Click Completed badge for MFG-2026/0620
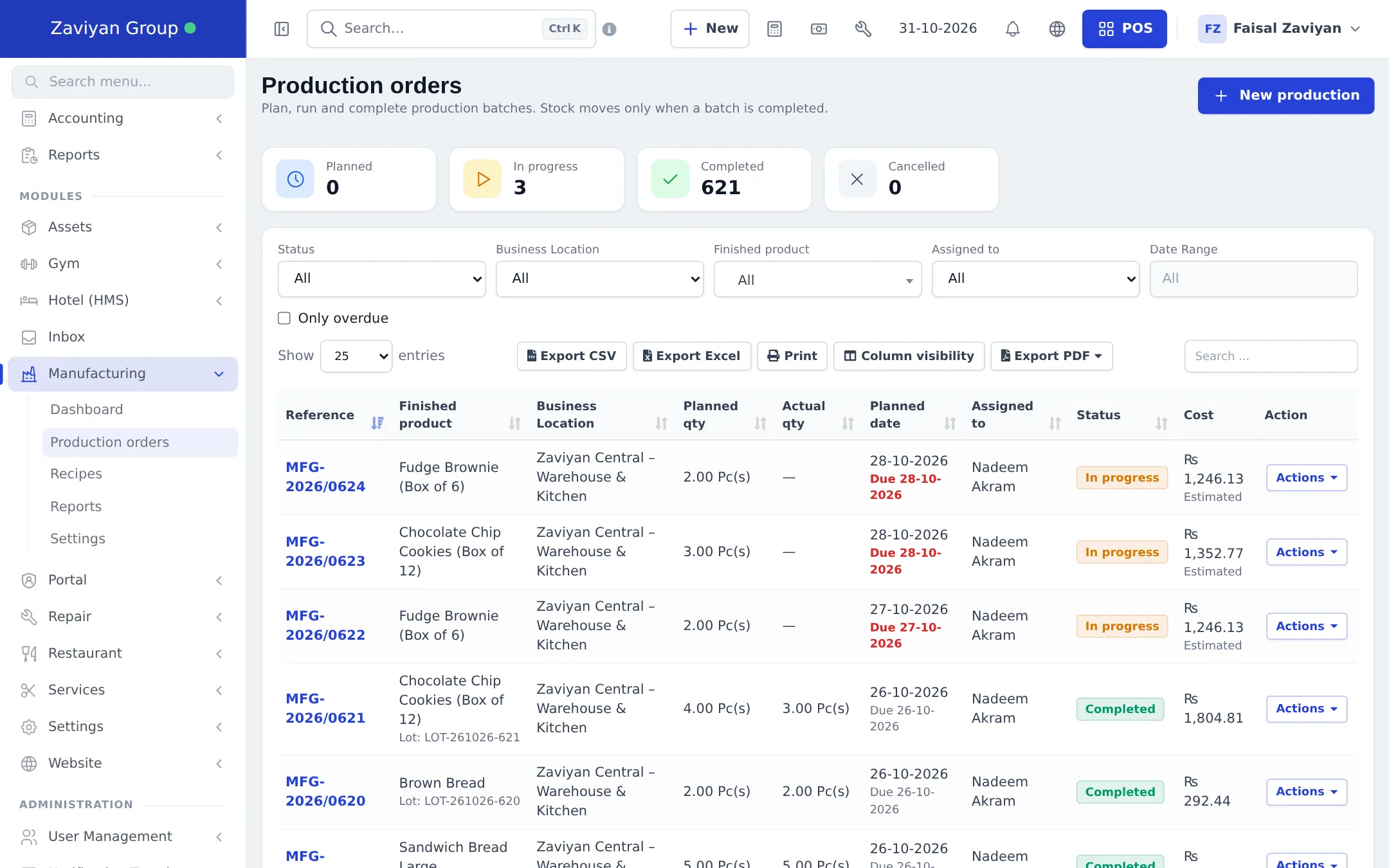 (x=1120, y=792)
